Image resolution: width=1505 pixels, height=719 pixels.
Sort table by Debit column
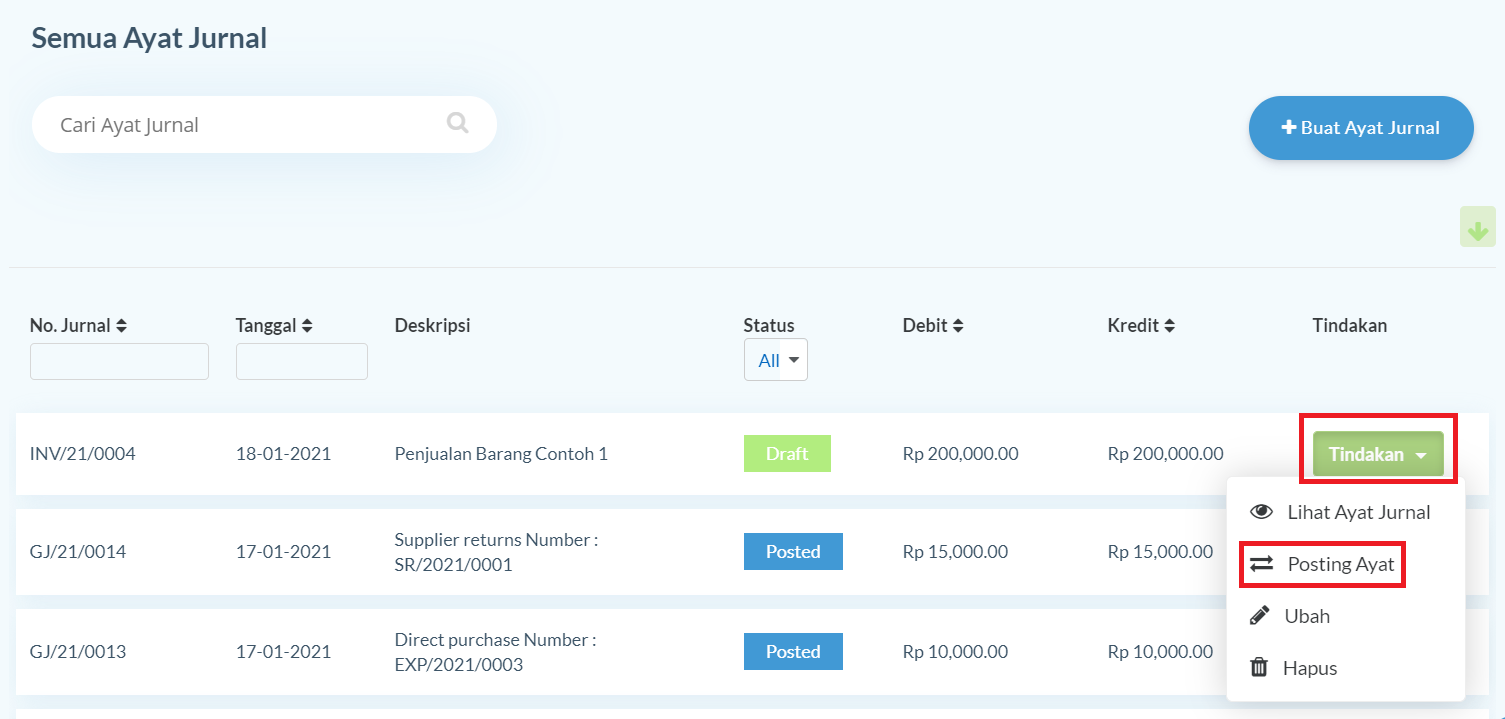[x=958, y=326]
